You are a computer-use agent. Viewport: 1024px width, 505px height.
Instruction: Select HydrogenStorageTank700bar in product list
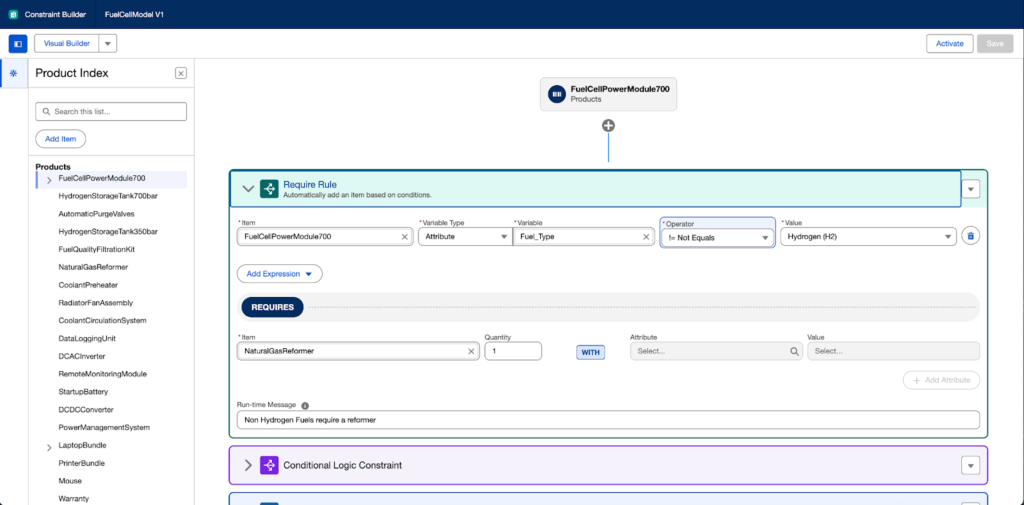coord(108,196)
